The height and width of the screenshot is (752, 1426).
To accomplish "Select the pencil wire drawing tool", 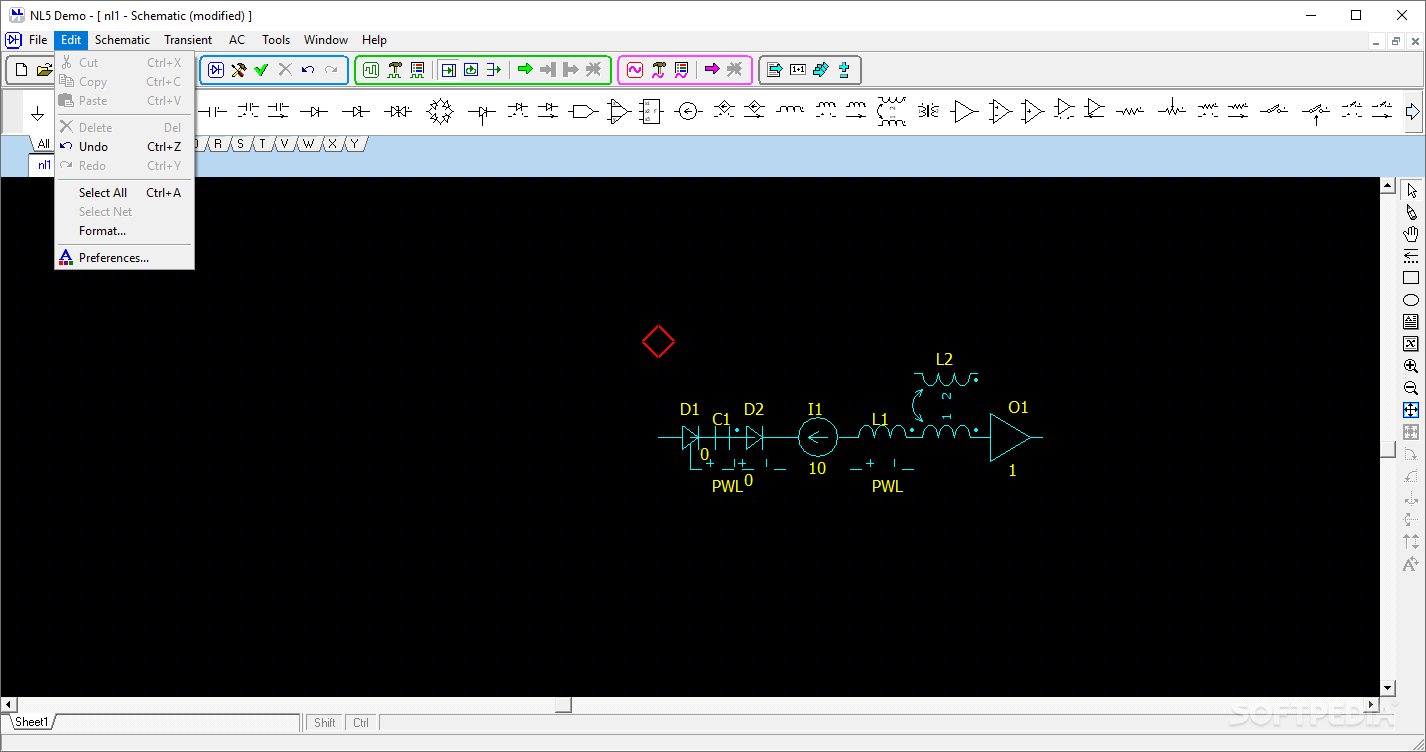I will [x=1411, y=212].
